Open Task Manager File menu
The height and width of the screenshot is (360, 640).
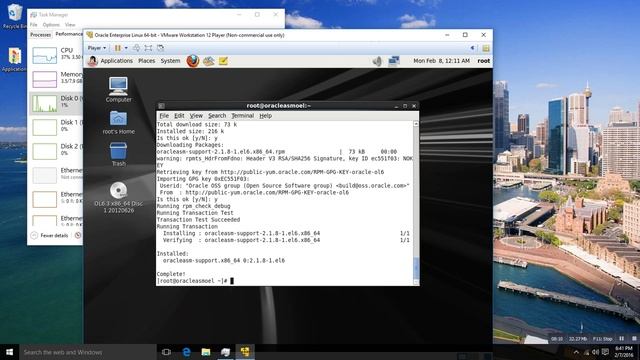(33, 25)
